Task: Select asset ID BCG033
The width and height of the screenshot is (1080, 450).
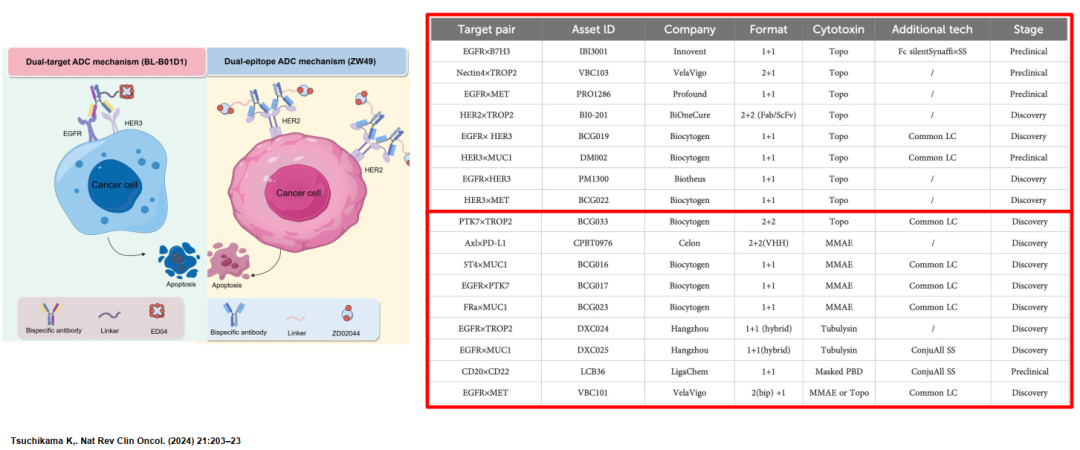Action: click(x=593, y=222)
